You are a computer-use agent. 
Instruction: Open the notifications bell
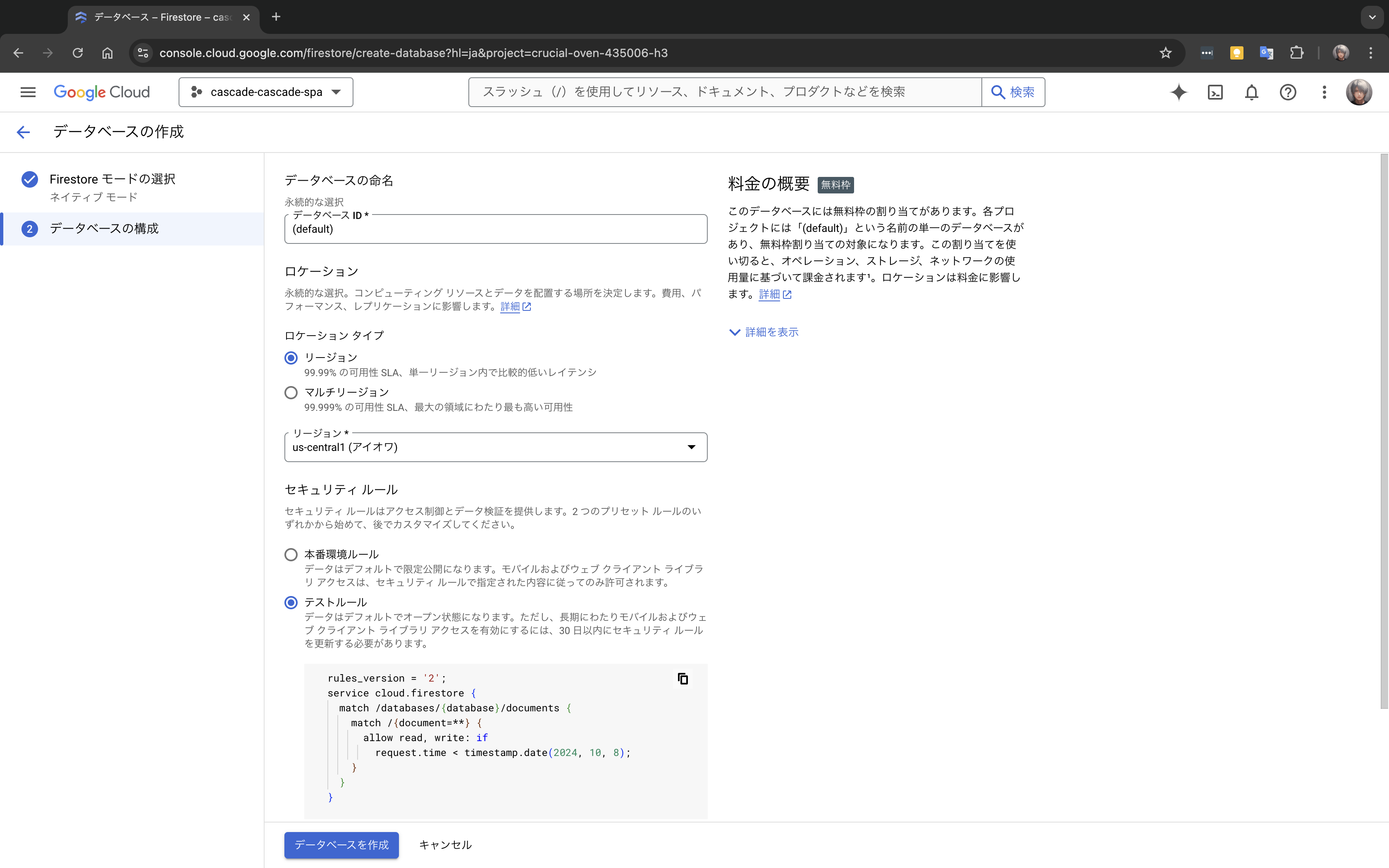1251,93
